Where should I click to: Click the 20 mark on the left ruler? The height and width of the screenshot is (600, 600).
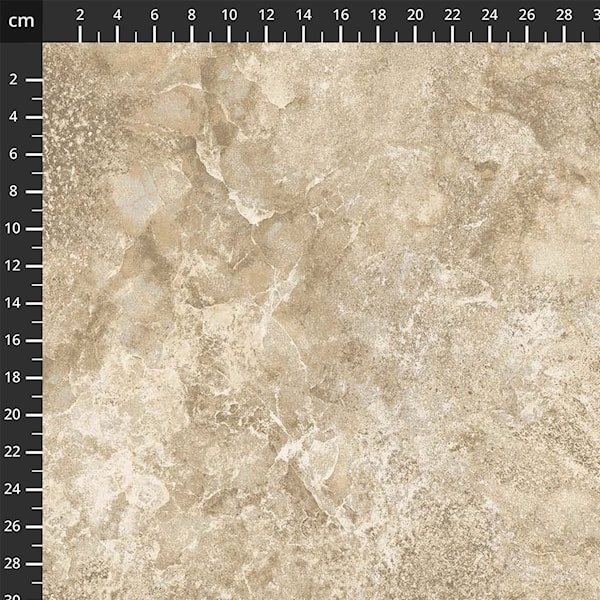(x=15, y=415)
